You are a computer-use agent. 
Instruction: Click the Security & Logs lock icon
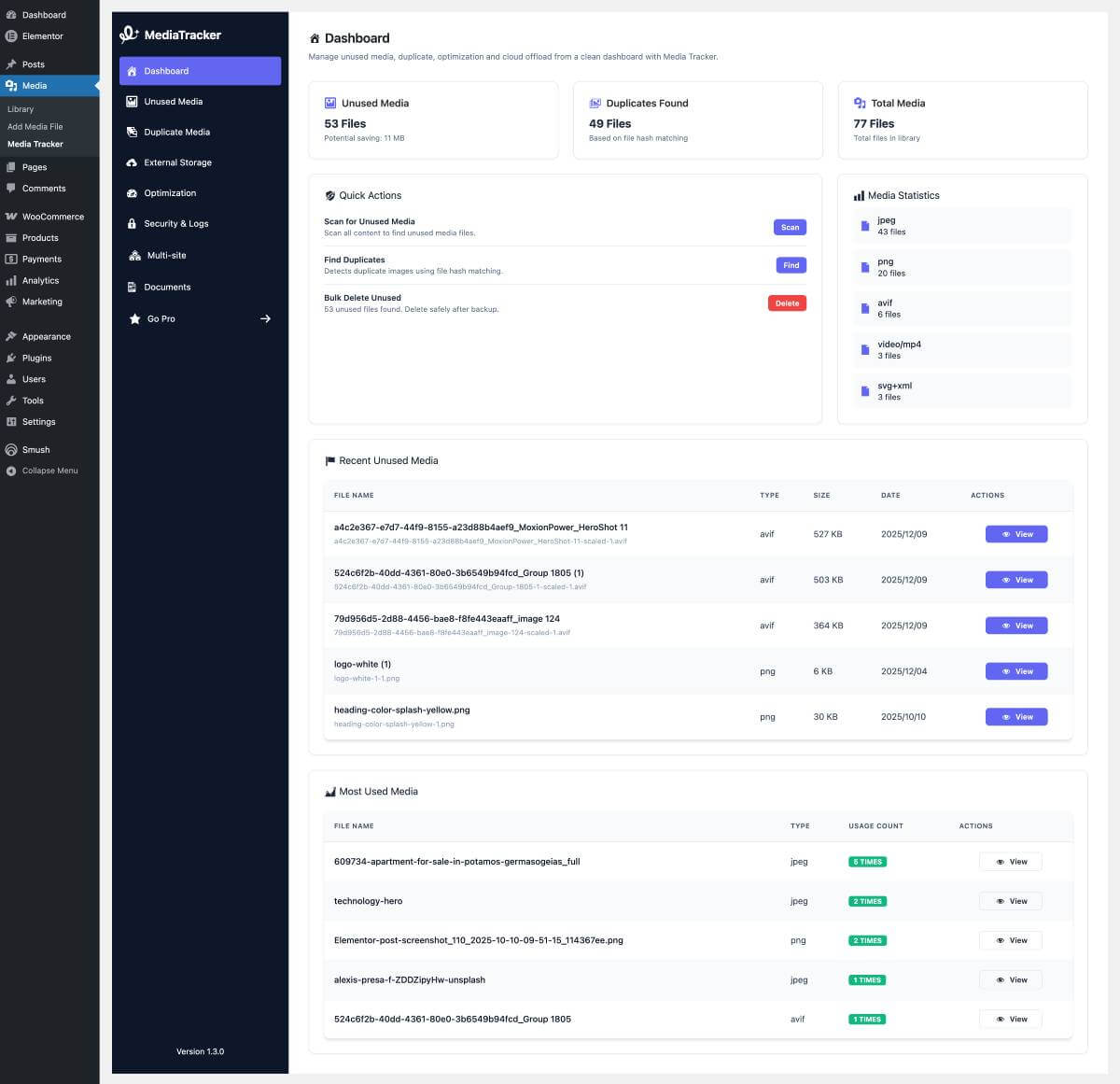(133, 224)
